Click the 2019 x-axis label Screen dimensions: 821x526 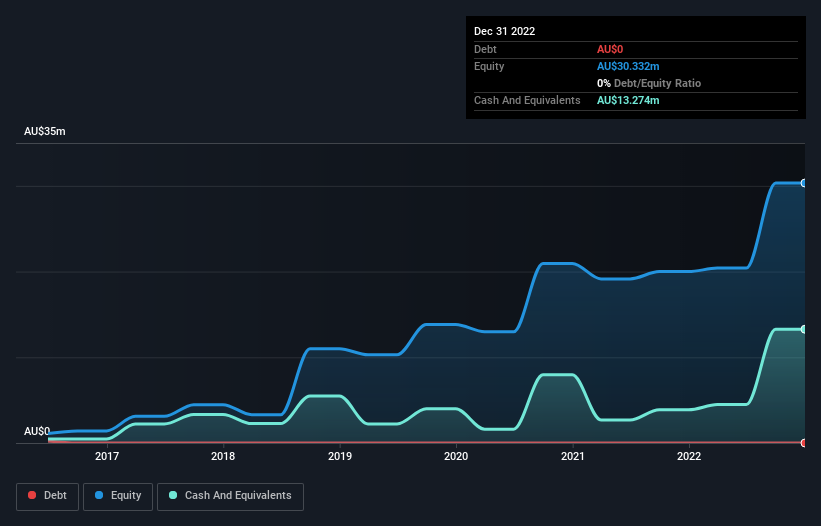tap(340, 456)
